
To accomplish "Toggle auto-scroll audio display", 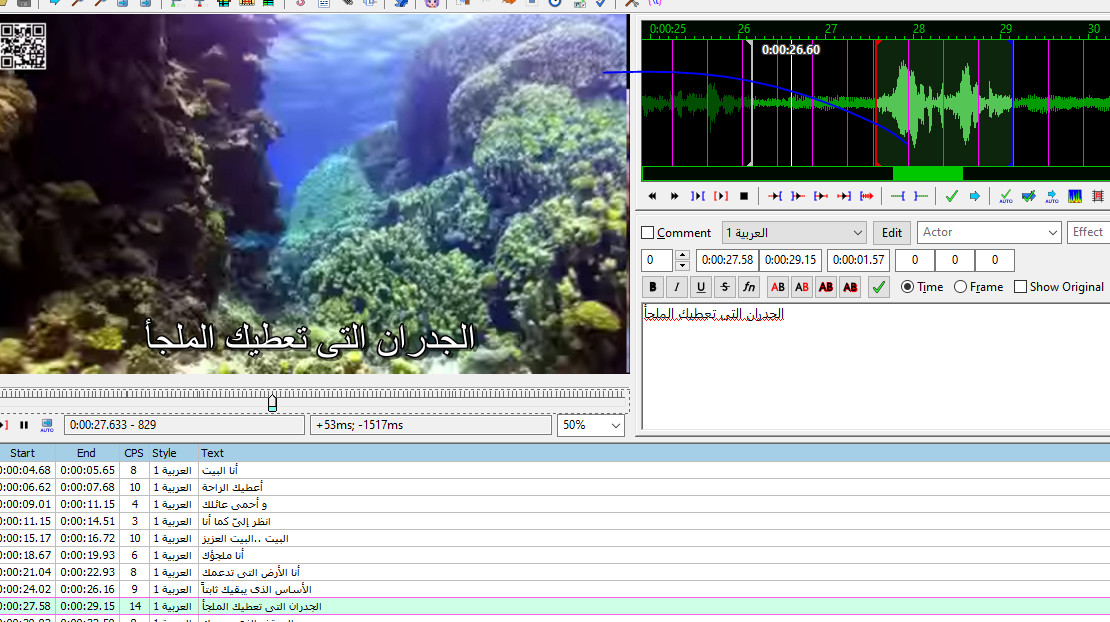I will [1052, 196].
